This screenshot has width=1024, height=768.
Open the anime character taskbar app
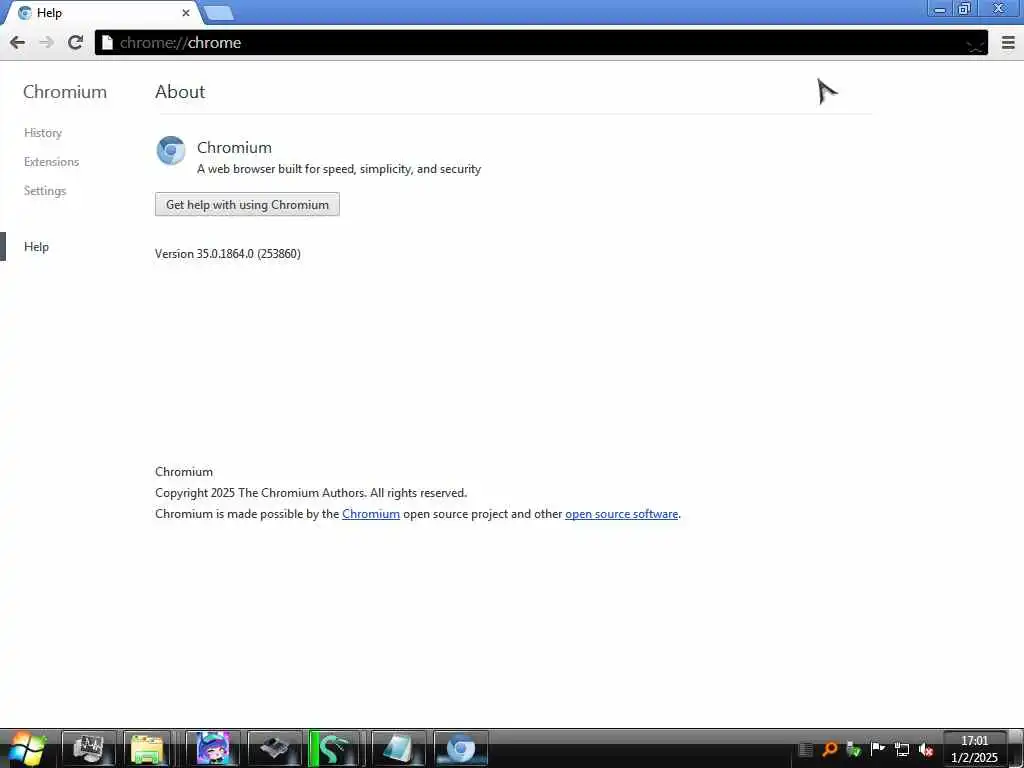[x=213, y=749]
